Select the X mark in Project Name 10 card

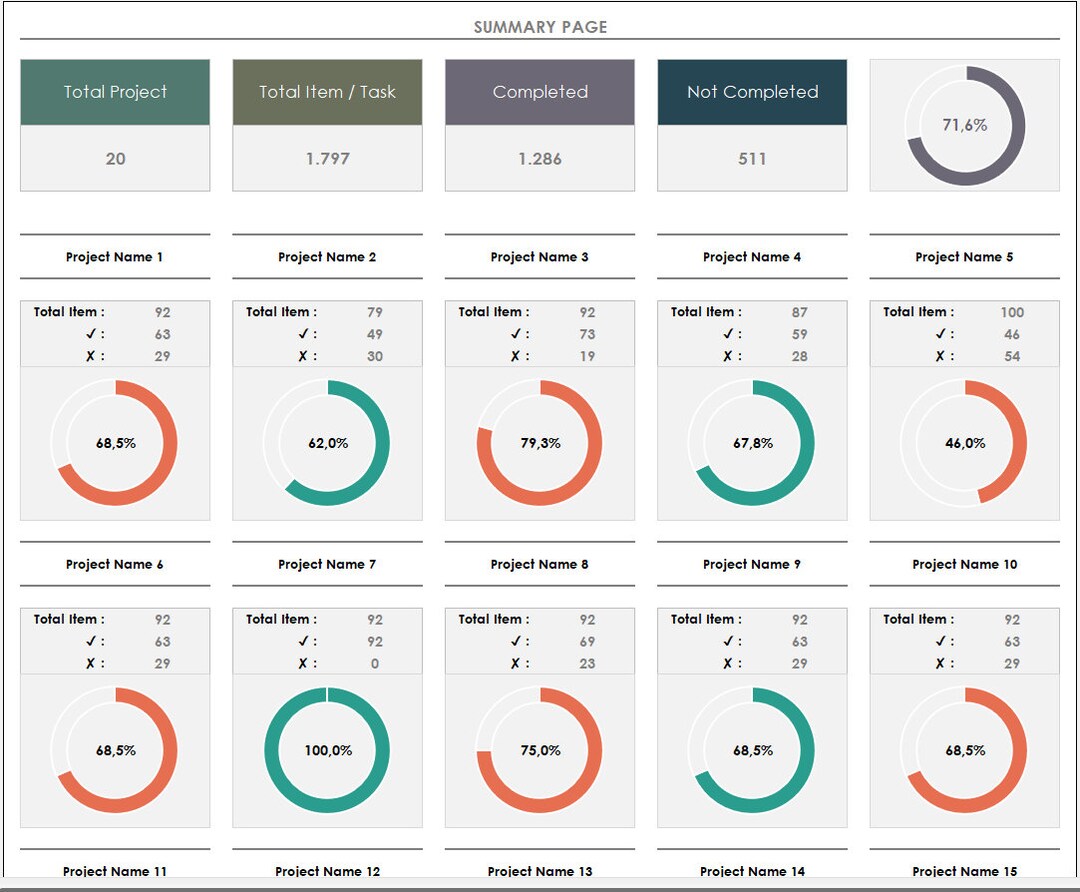(941, 663)
